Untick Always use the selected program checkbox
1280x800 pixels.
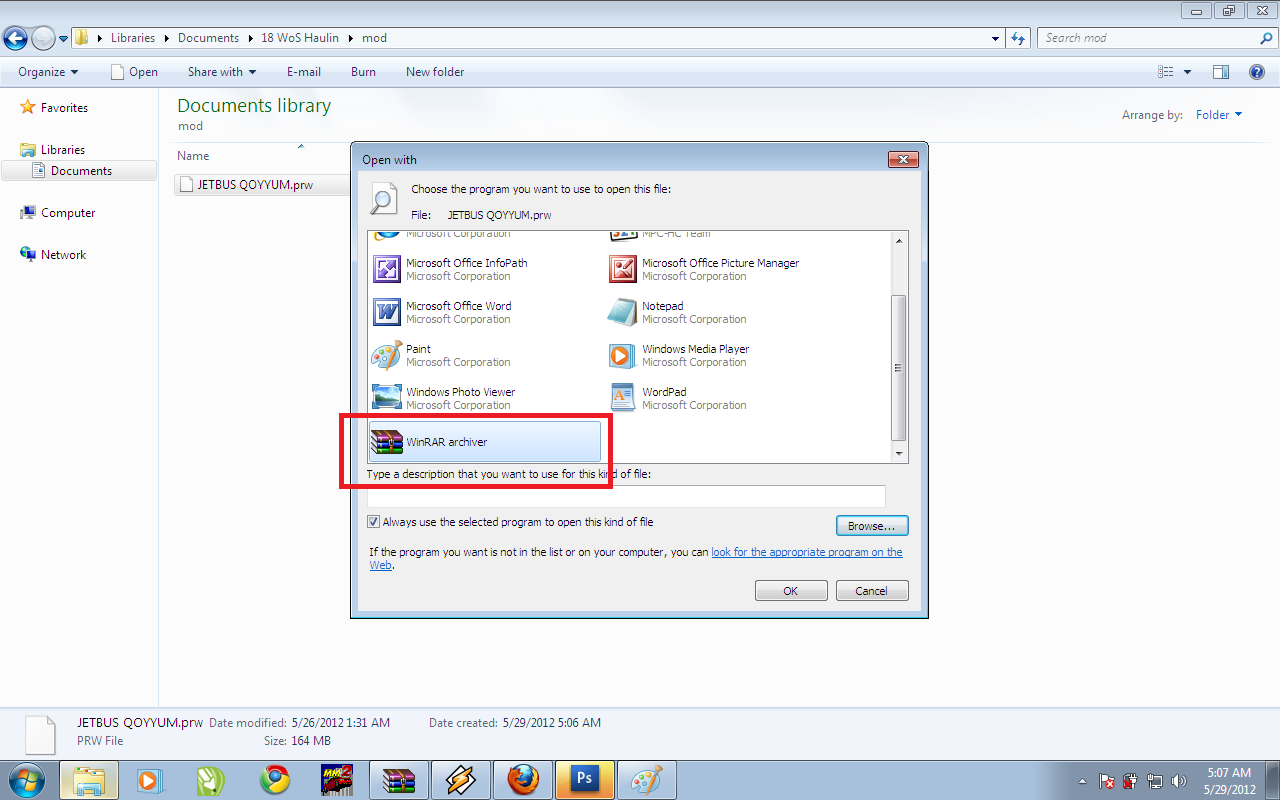tap(373, 522)
